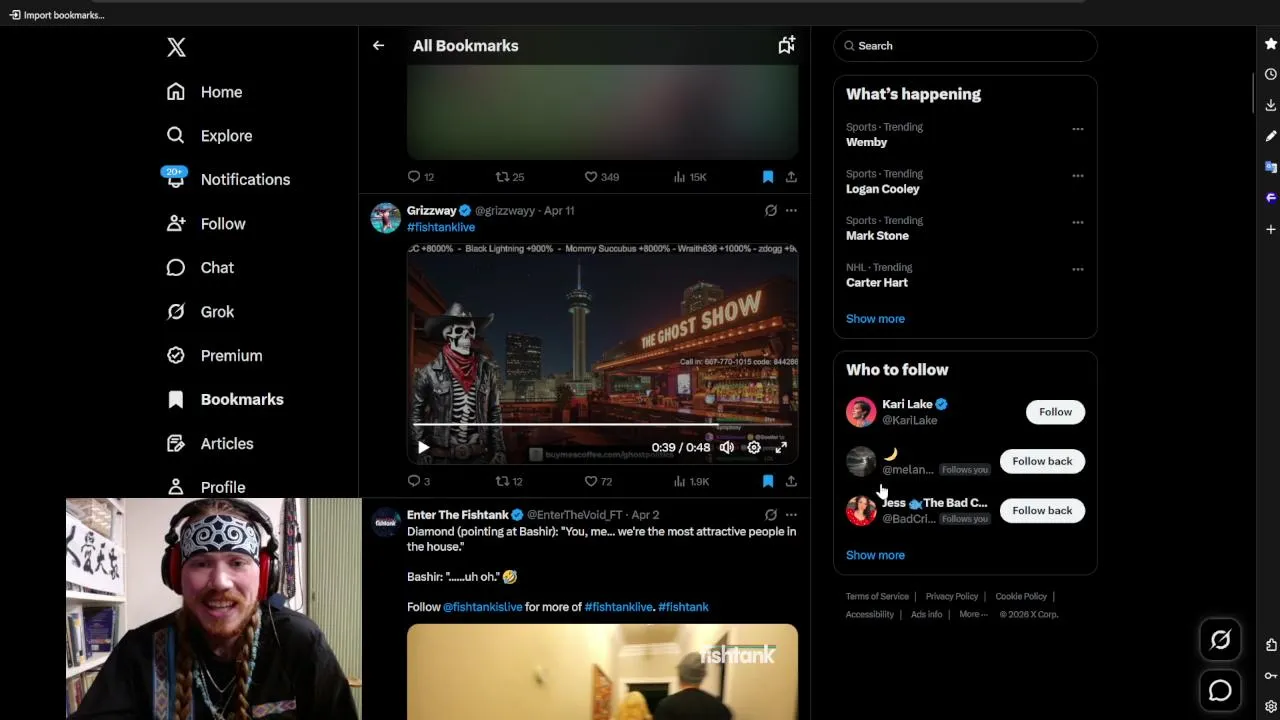The width and height of the screenshot is (1280, 720).
Task: Open Grok icon on Enter The Fishtank post
Action: click(x=771, y=515)
